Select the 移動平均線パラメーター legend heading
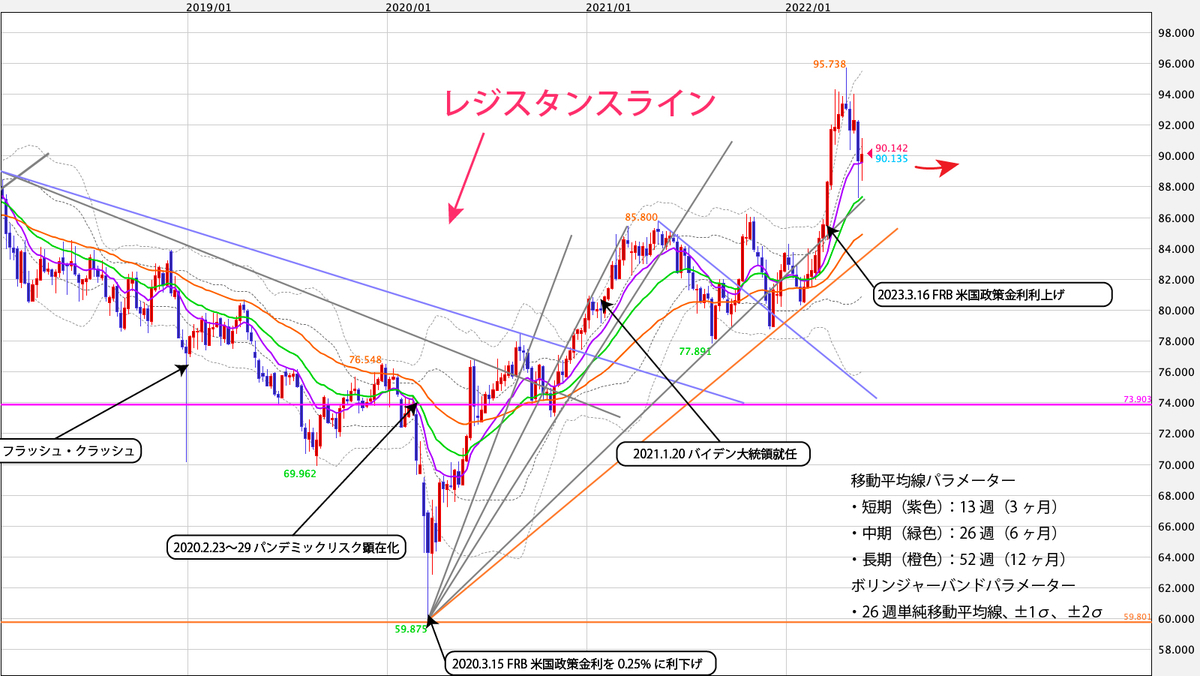 pyautogui.click(x=933, y=479)
